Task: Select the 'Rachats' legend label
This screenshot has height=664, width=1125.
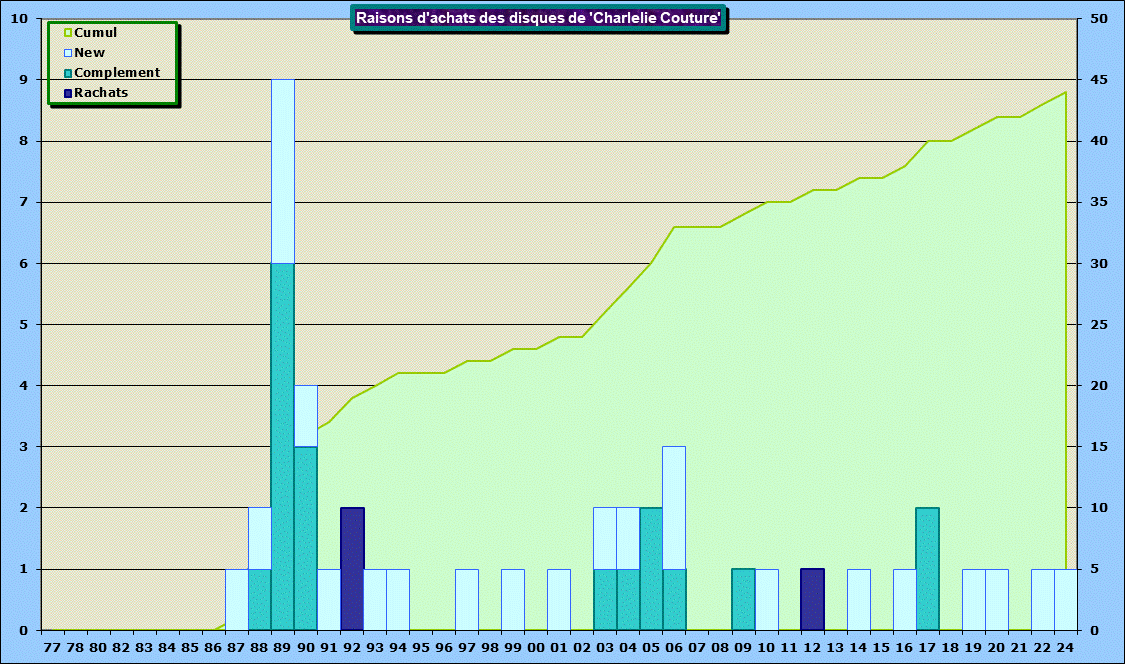Action: (x=100, y=93)
